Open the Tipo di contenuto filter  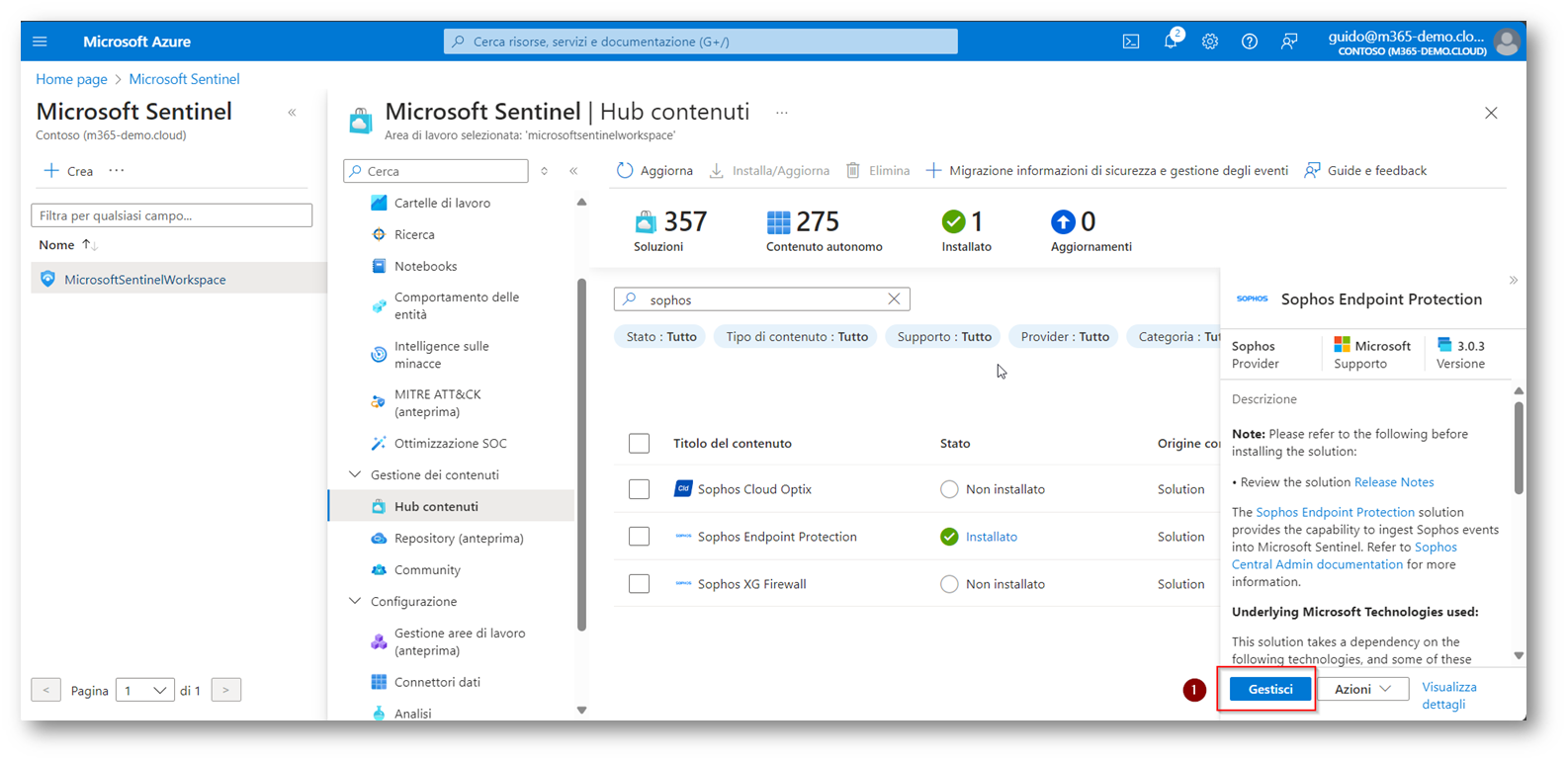796,337
